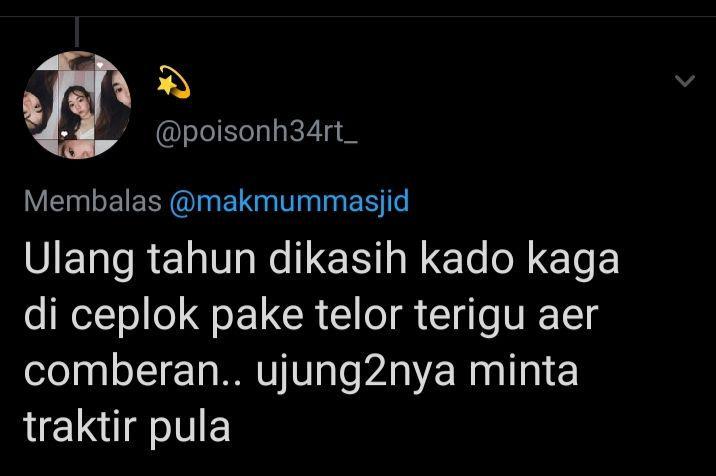Open the @poisonh34rt_ handle profile

tap(257, 133)
